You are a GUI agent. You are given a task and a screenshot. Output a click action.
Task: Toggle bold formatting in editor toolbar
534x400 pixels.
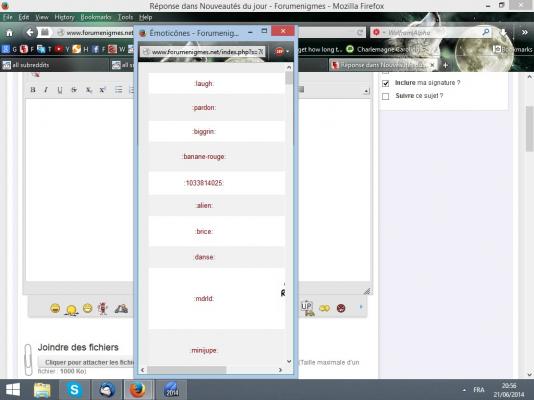[33, 90]
